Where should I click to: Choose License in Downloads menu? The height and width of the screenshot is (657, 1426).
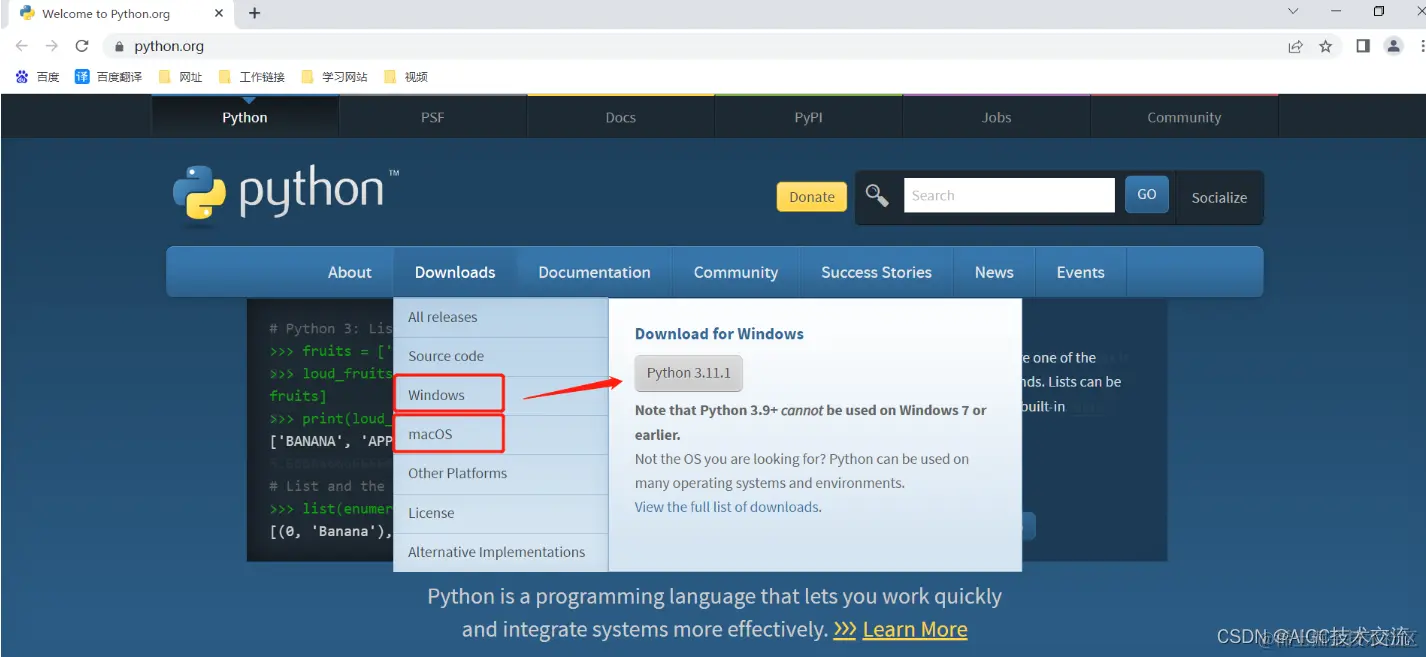(501, 513)
